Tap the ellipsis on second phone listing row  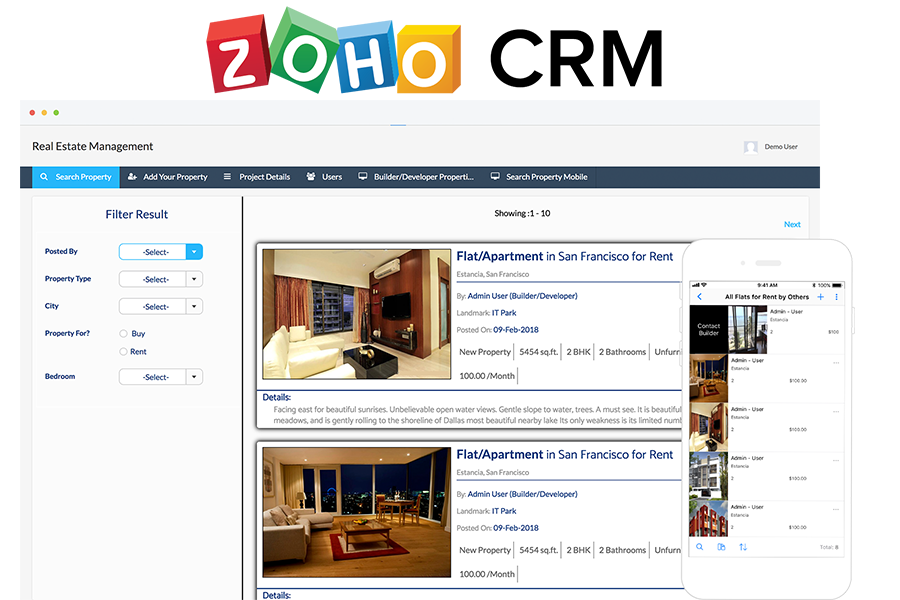(836, 363)
